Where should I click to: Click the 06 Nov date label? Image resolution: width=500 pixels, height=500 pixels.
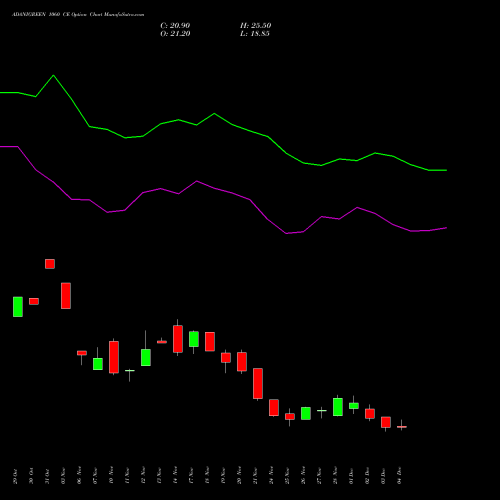[x=79, y=475]
